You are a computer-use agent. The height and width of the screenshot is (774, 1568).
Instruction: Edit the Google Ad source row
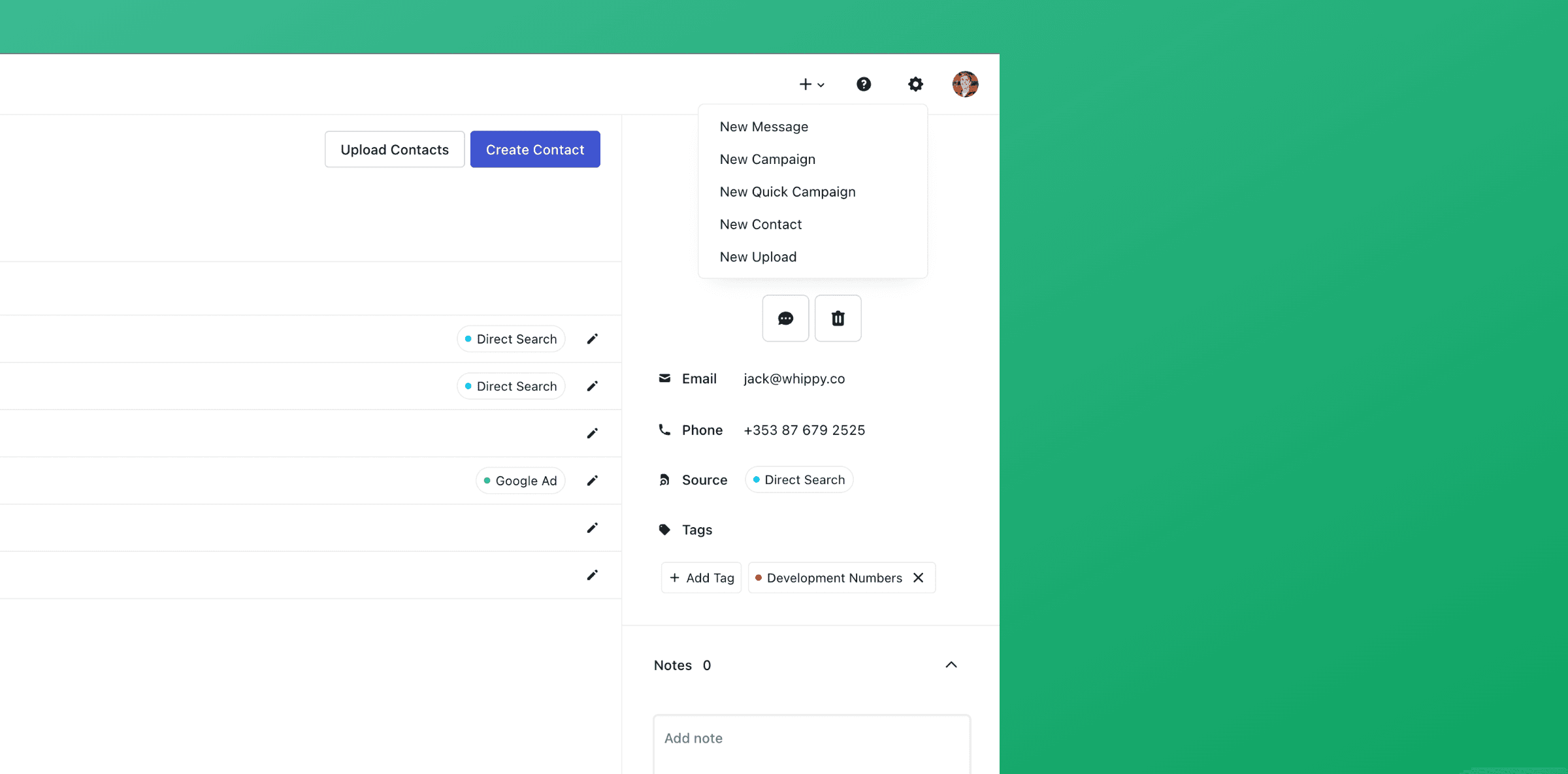592,480
